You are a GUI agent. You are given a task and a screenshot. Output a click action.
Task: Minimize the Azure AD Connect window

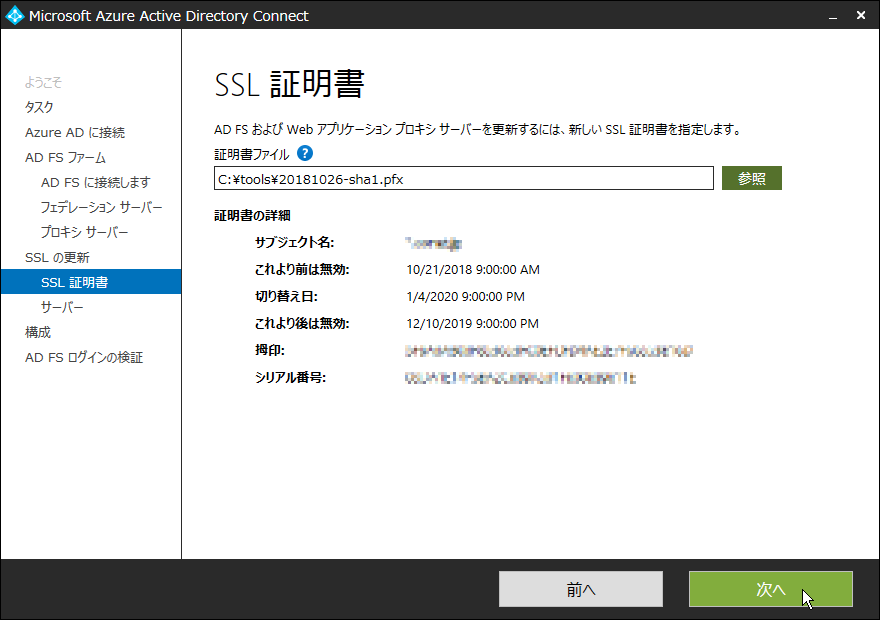pyautogui.click(x=833, y=16)
